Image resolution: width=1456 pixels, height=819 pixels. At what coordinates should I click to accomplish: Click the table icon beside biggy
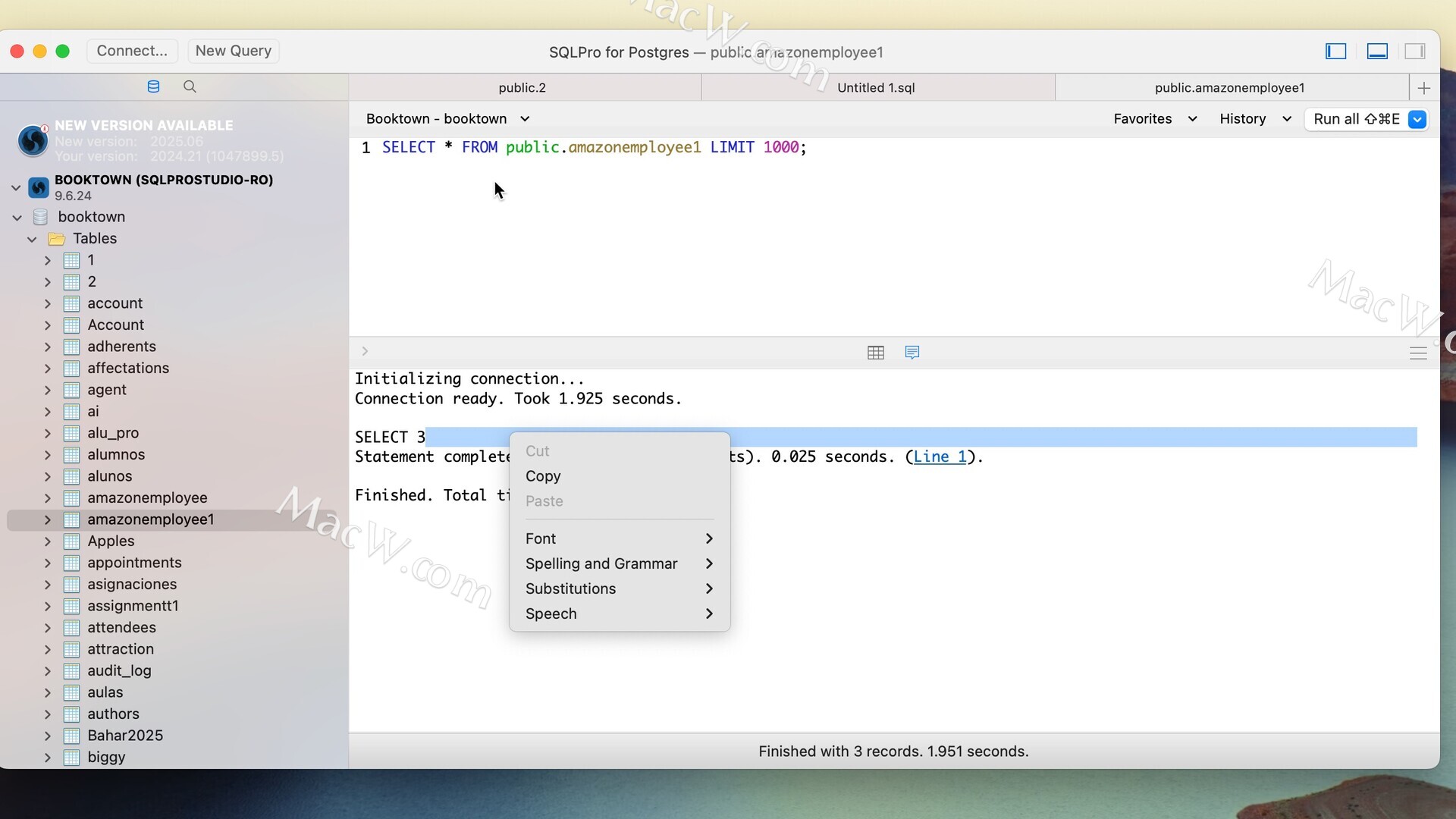(x=71, y=758)
